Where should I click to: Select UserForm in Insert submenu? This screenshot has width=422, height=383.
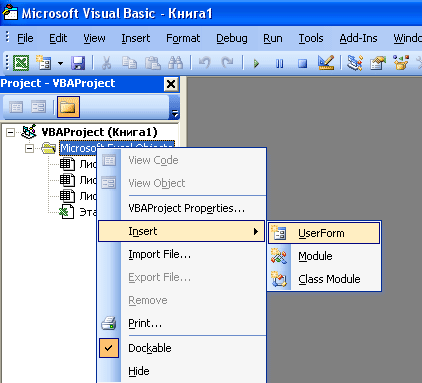[x=324, y=233]
